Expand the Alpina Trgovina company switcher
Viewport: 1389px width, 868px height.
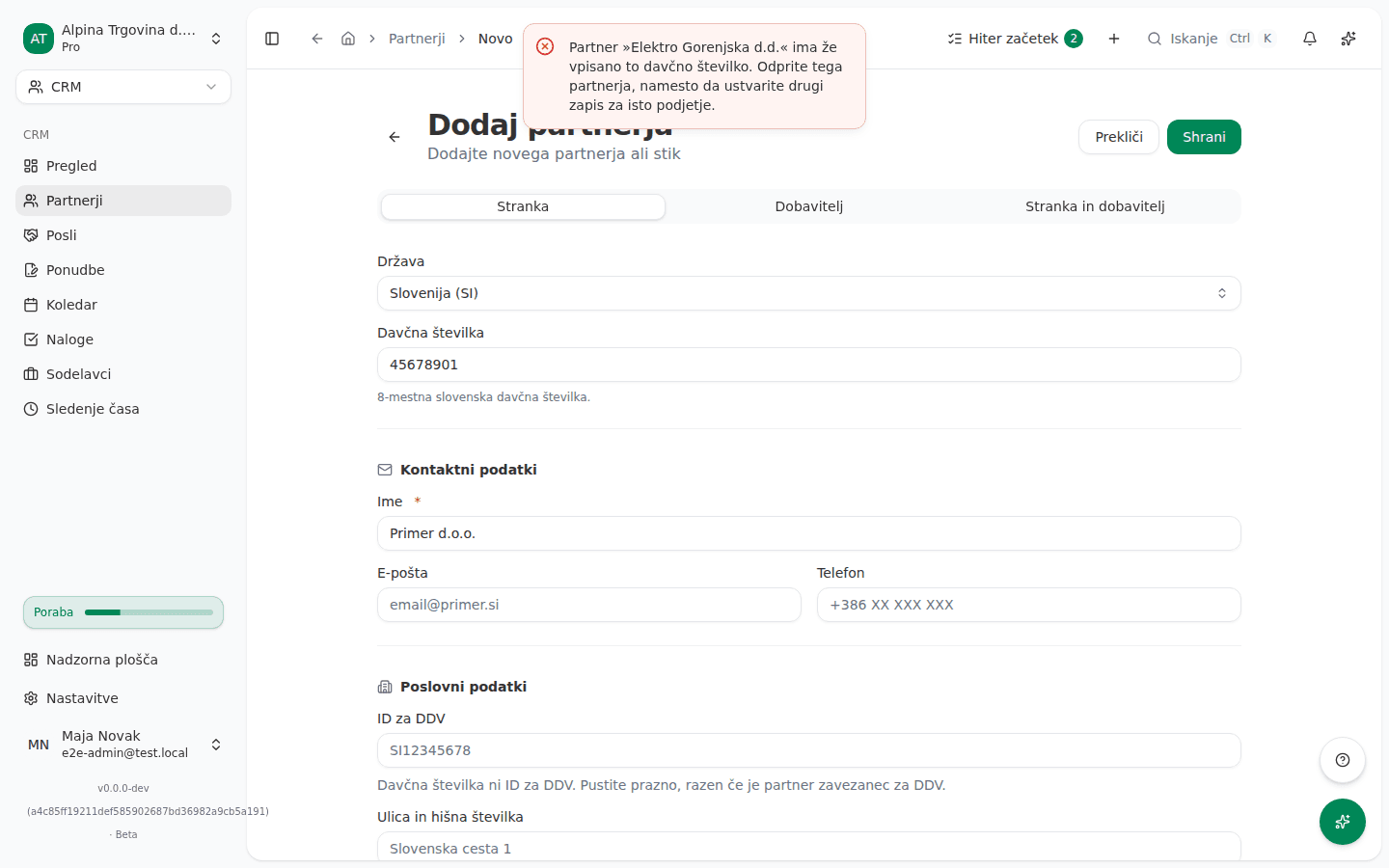click(123, 39)
